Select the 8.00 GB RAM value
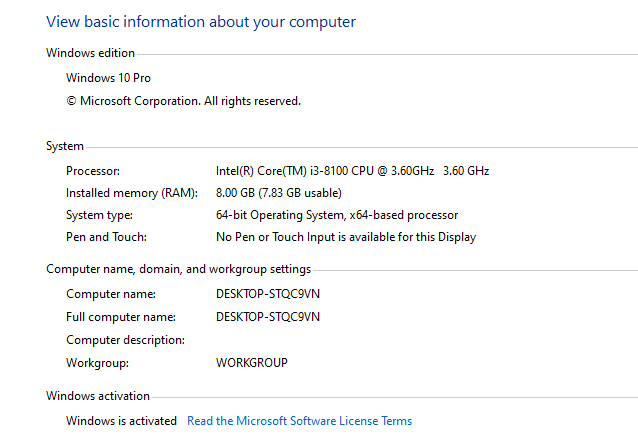This screenshot has height=434, width=638. pos(278,193)
